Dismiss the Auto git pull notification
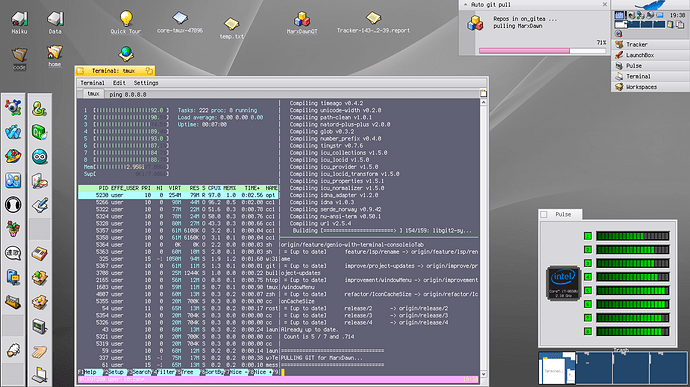 point(604,4)
